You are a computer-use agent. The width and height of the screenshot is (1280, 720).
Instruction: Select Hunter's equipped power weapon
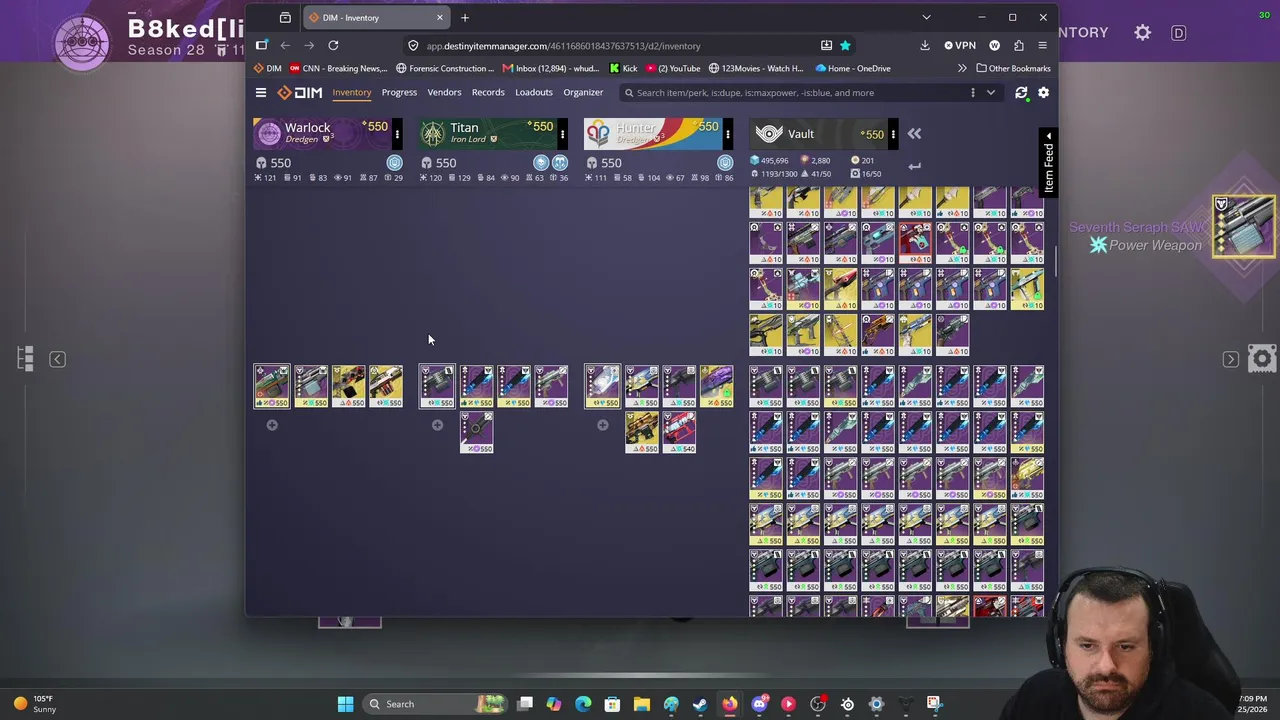click(x=602, y=386)
